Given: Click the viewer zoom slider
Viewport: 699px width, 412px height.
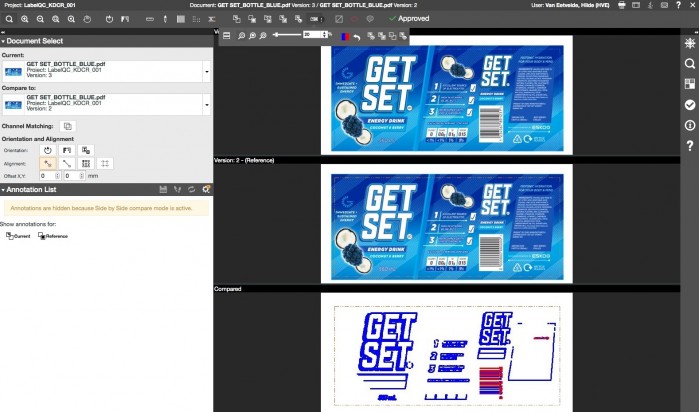Looking at the screenshot, I should (x=300, y=35).
